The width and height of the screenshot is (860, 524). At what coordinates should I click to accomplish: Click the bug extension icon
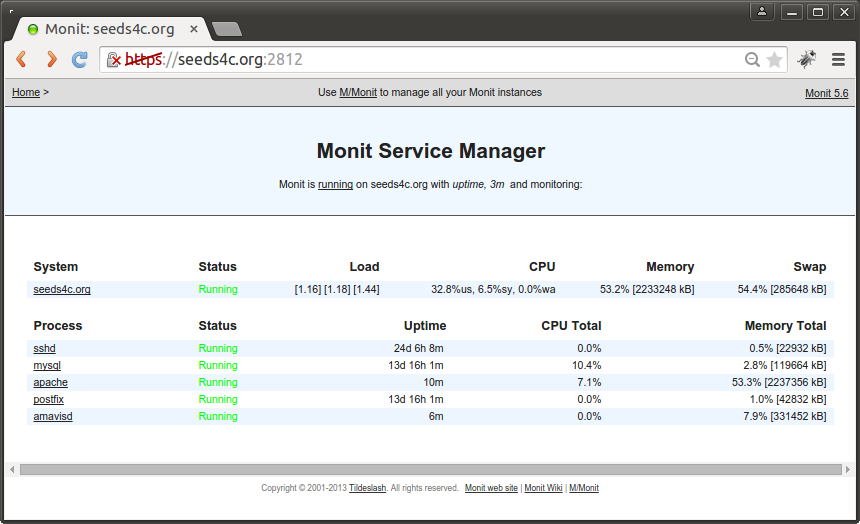pos(806,60)
